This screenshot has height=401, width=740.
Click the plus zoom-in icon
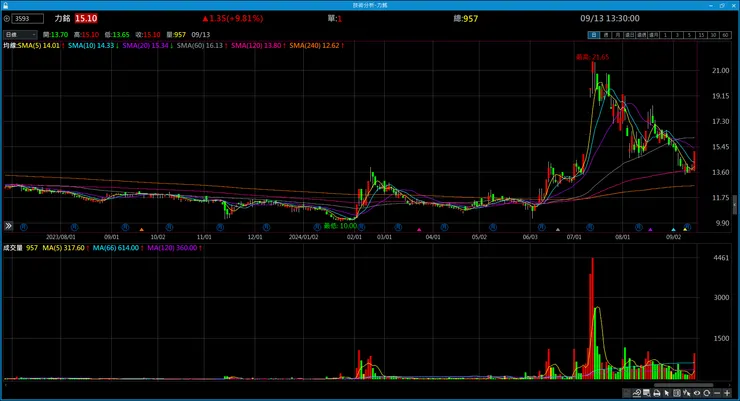pos(727,393)
